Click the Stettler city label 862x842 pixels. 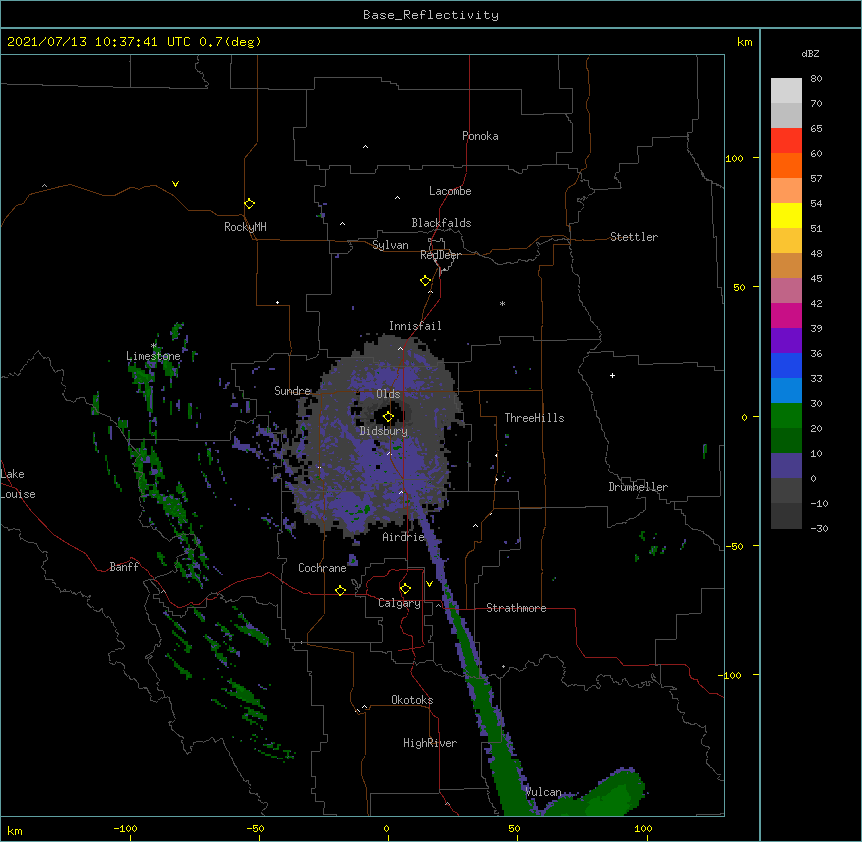(633, 237)
